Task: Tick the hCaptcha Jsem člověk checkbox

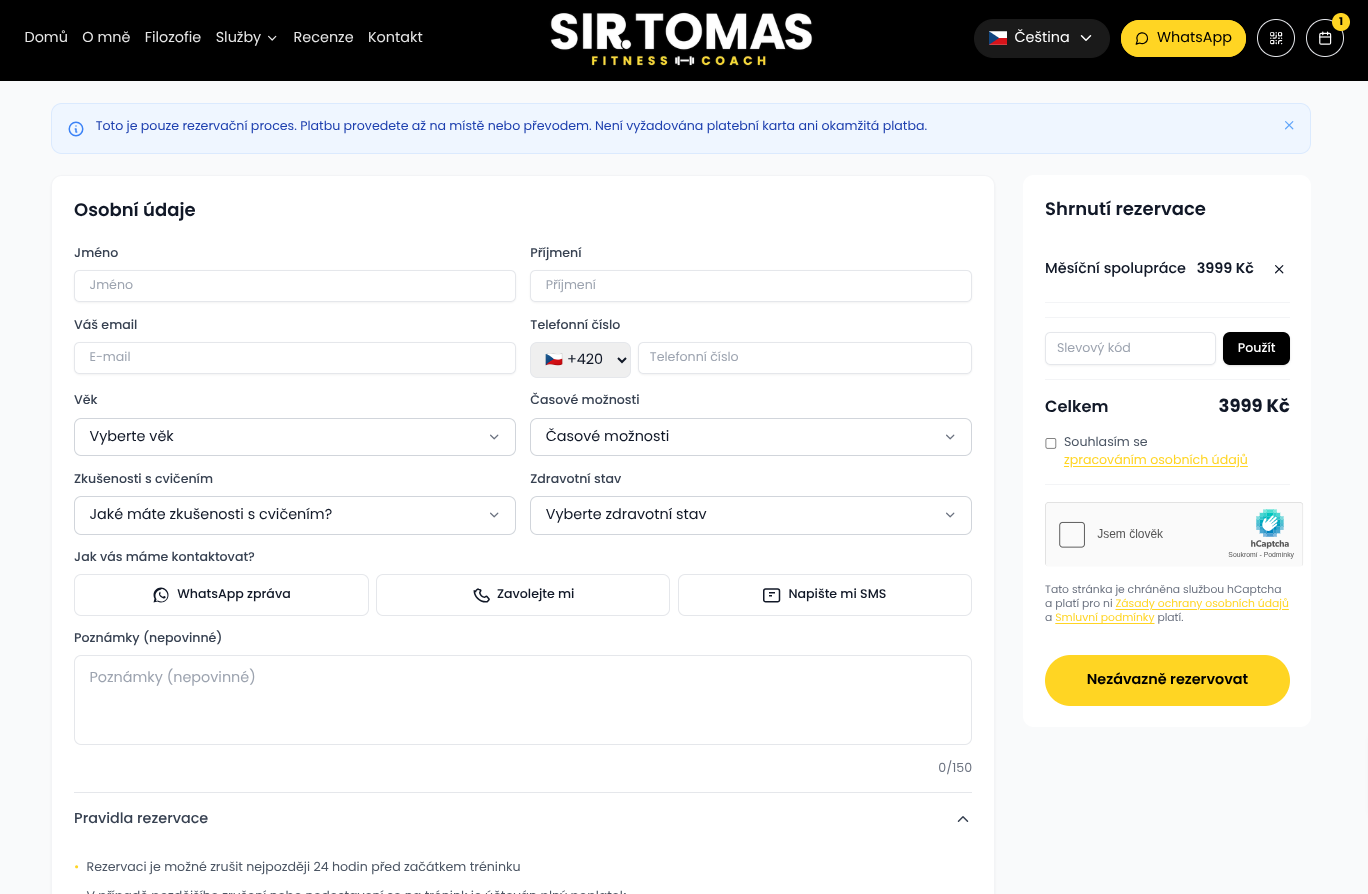Action: tap(1072, 534)
